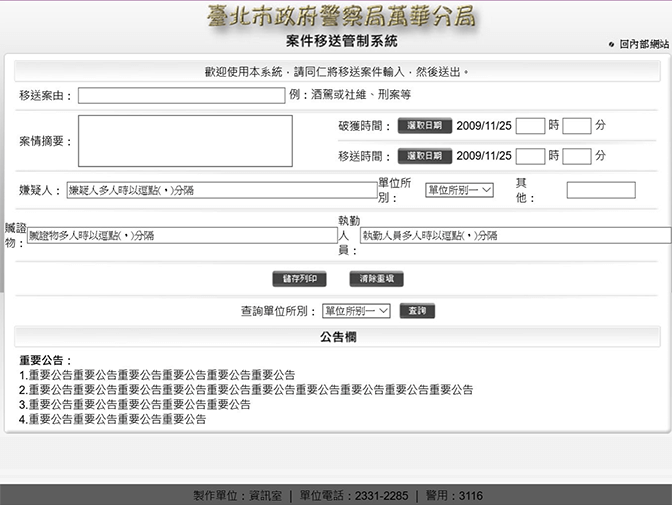Expand the 單位所別 dropdown in the form
Screen dimensions: 672x505
[x=459, y=190]
